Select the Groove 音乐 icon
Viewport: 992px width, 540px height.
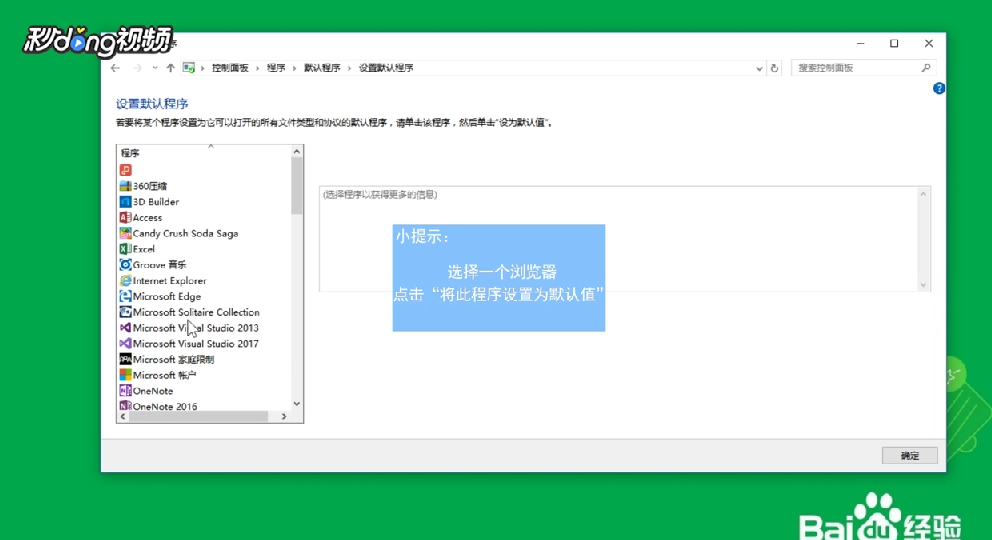pyautogui.click(x=125, y=265)
